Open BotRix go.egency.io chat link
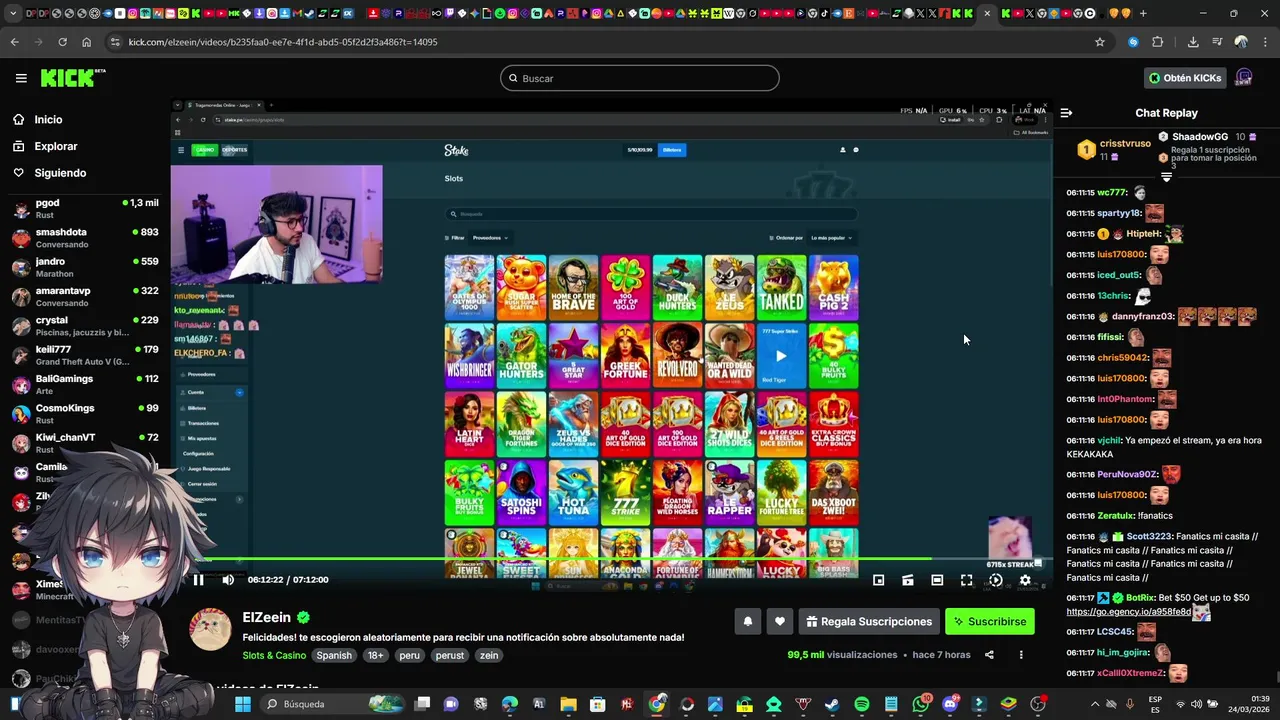Viewport: 1280px width, 720px height. (x=1128, y=611)
